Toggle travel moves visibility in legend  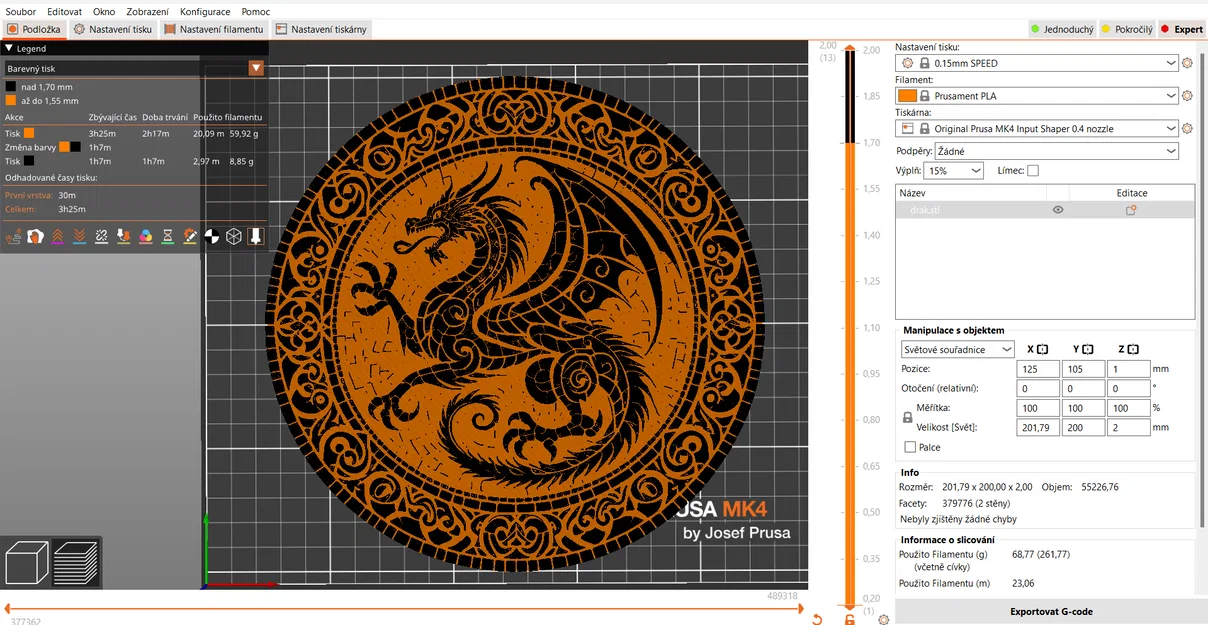click(x=13, y=236)
